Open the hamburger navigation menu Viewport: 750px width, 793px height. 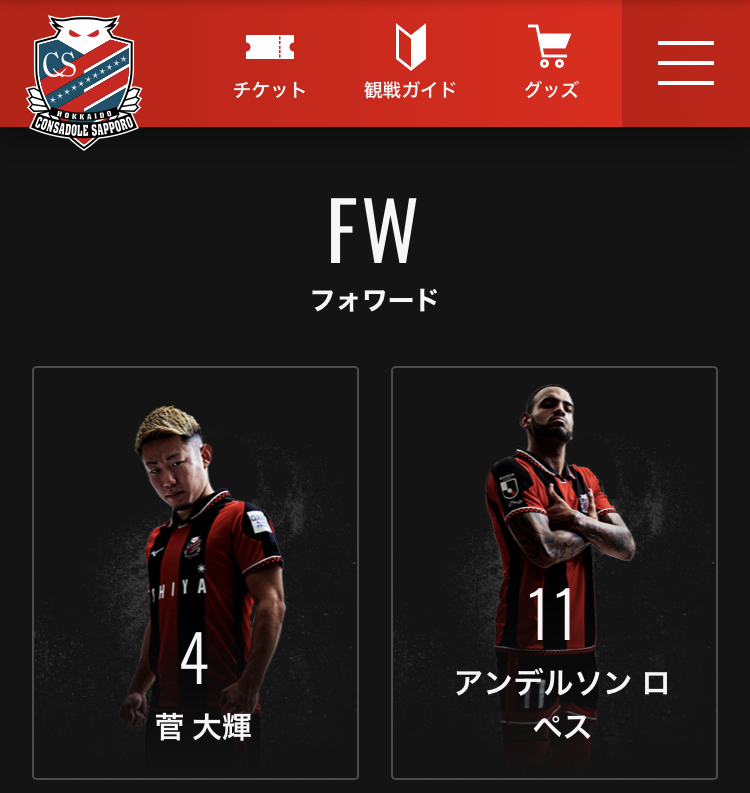pyautogui.click(x=686, y=63)
